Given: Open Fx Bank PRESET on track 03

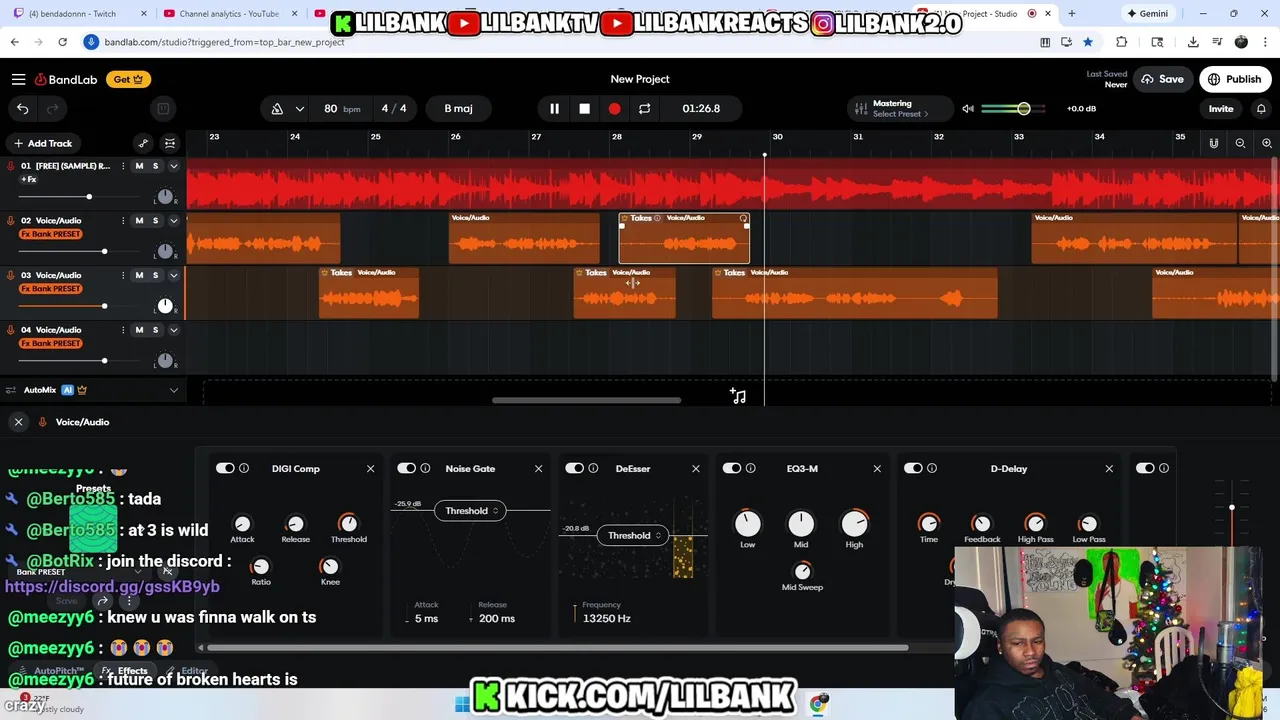Looking at the screenshot, I should 51,289.
